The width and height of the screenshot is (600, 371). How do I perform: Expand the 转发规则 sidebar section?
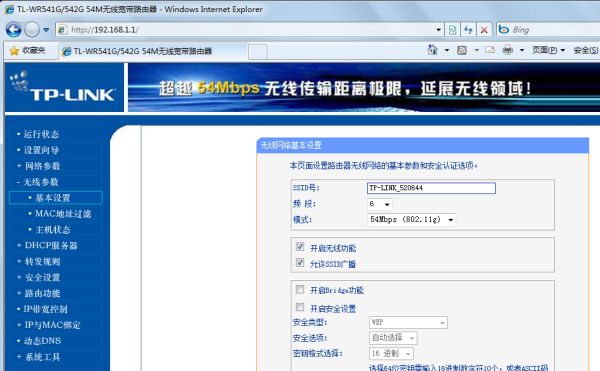(42, 262)
